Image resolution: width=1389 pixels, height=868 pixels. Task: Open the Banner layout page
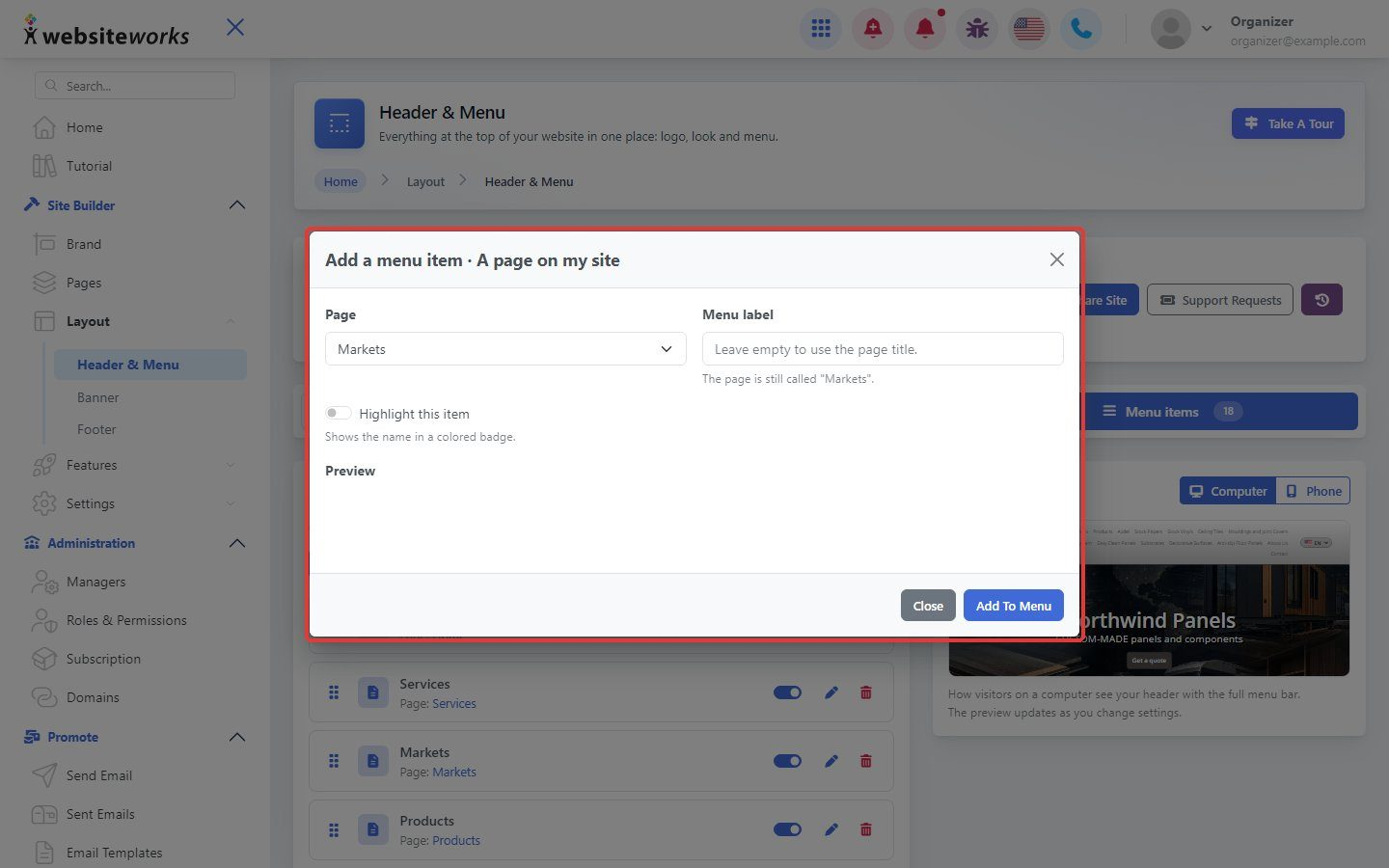[98, 397]
